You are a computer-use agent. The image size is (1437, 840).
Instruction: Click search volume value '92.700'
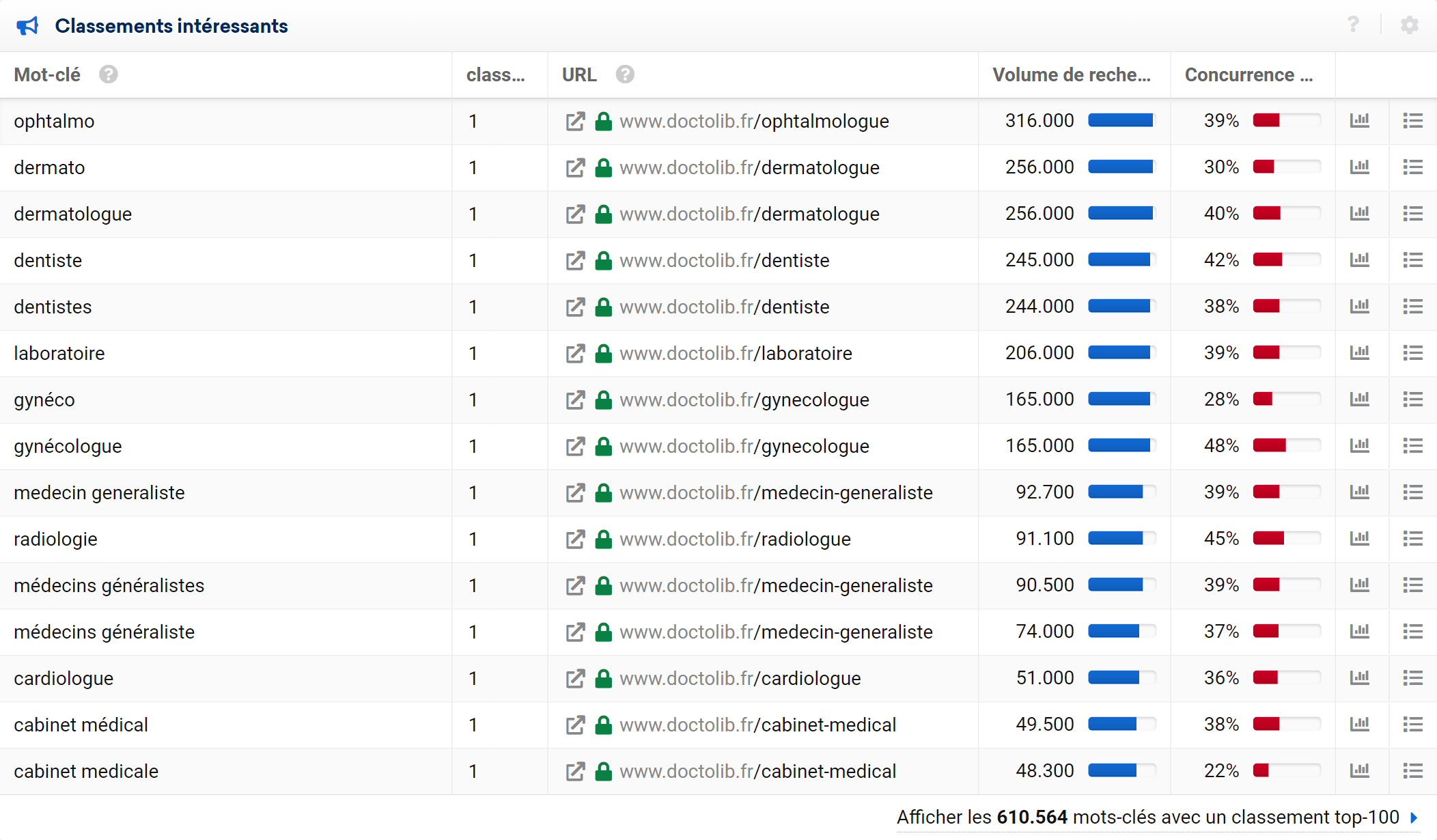[x=1045, y=492]
